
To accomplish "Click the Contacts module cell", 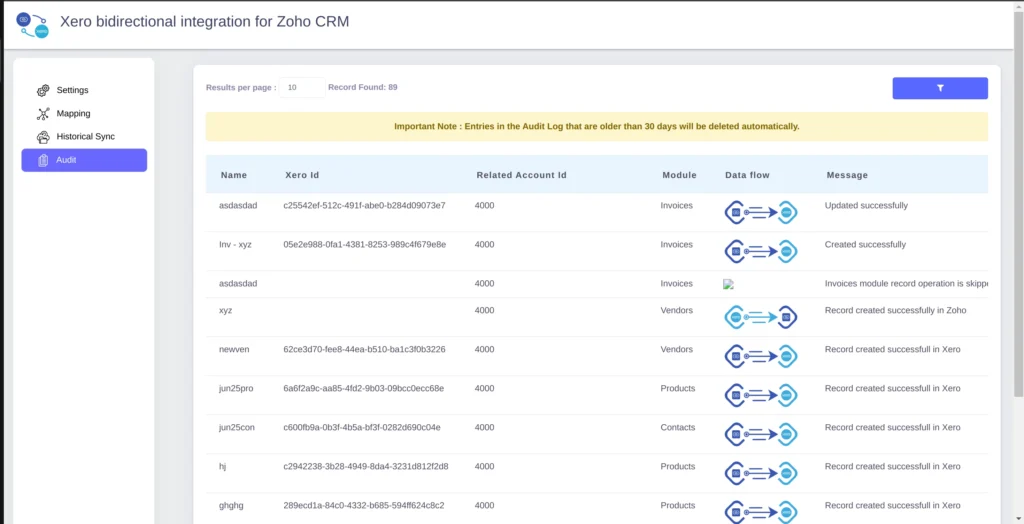I will [678, 428].
